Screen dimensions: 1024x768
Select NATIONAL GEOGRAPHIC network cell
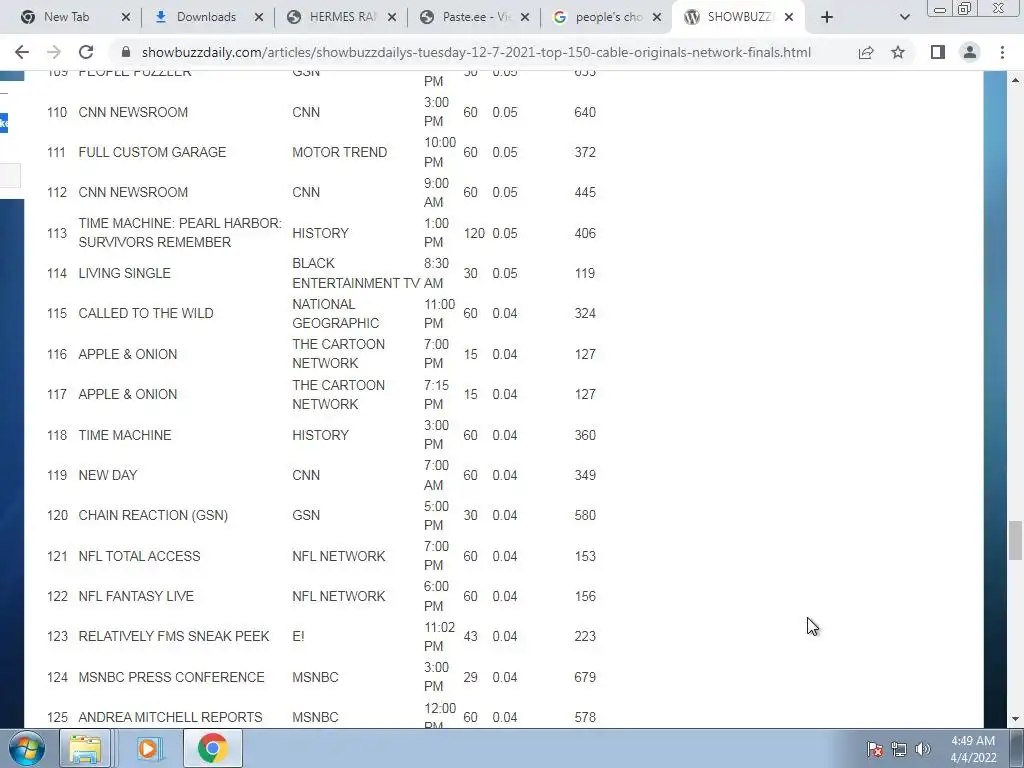(336, 313)
